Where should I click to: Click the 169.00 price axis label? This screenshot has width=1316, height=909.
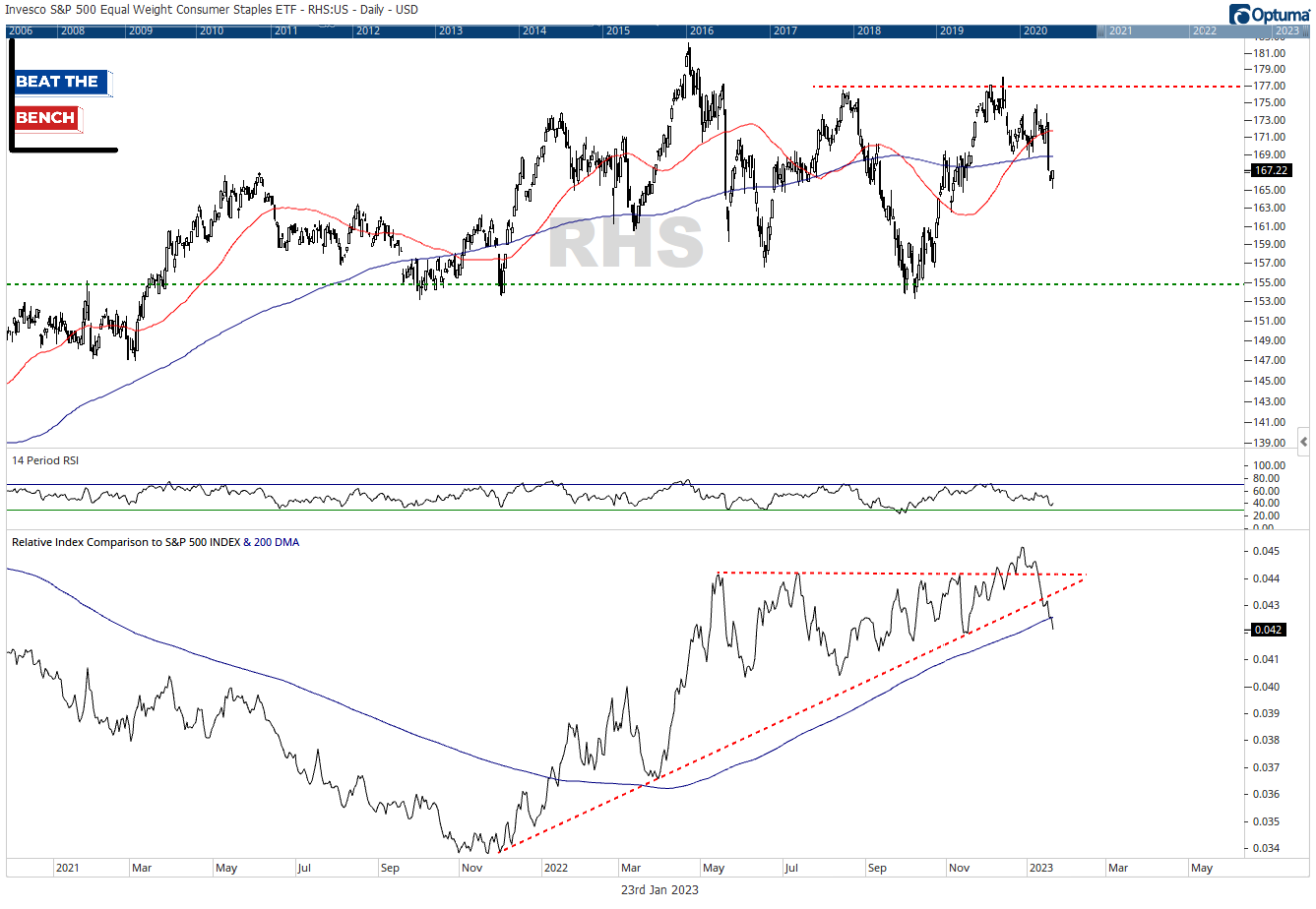1270,154
